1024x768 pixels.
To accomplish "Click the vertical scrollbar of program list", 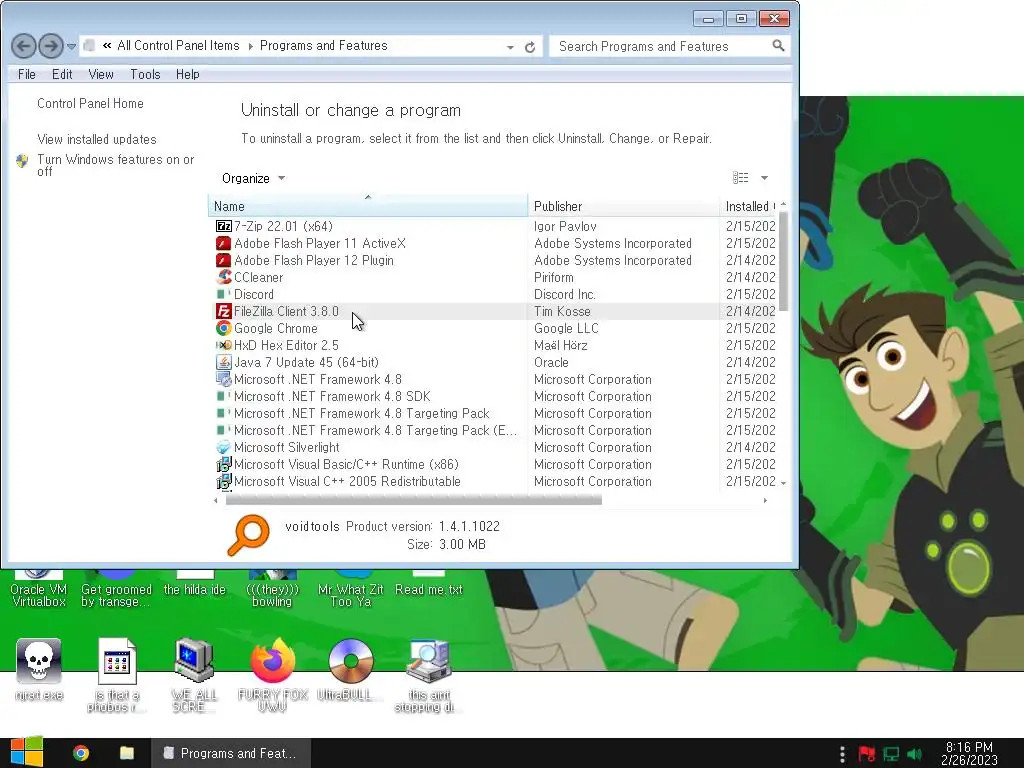I will point(784,261).
